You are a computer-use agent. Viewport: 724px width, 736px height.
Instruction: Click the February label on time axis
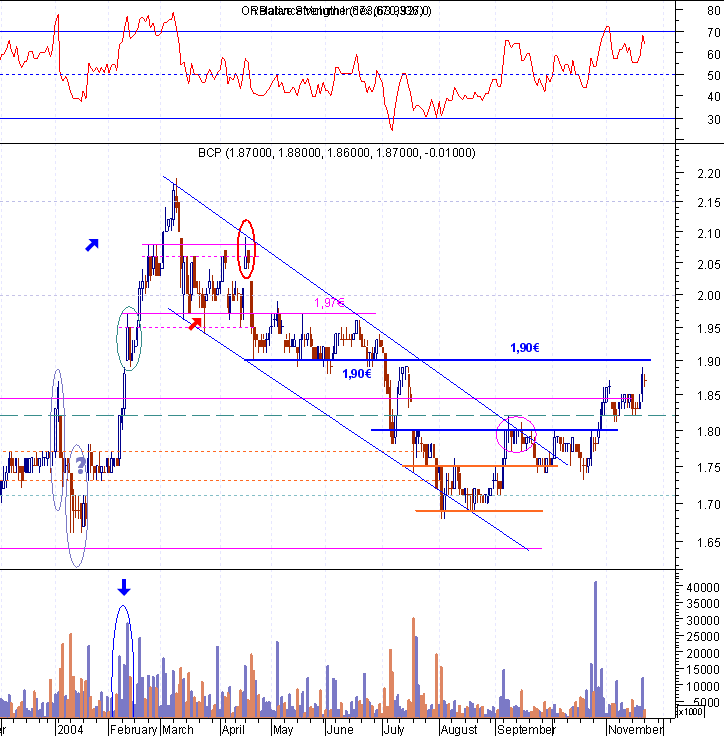pyautogui.click(x=134, y=729)
